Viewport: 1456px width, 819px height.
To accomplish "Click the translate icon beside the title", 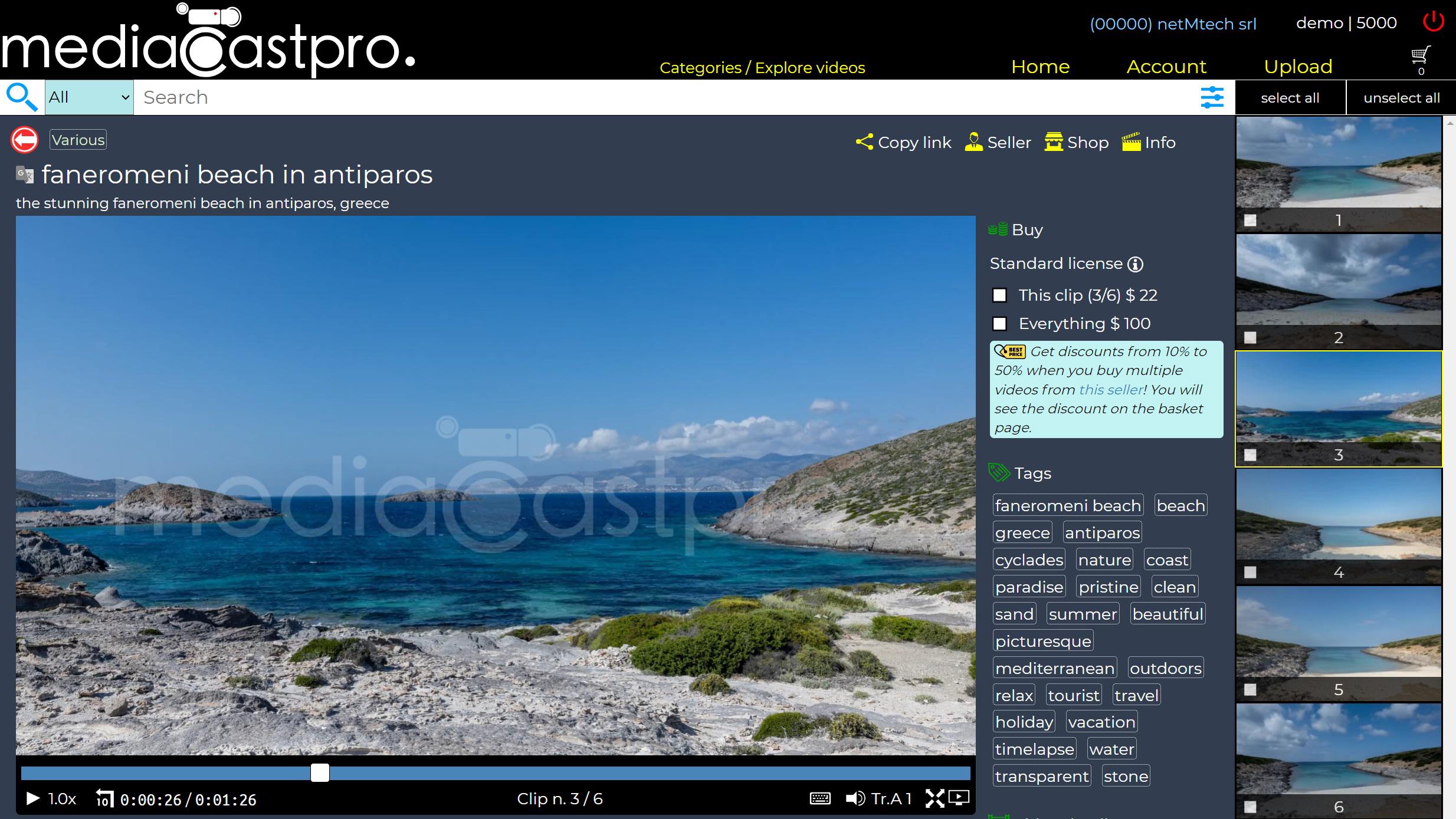I will 25,175.
